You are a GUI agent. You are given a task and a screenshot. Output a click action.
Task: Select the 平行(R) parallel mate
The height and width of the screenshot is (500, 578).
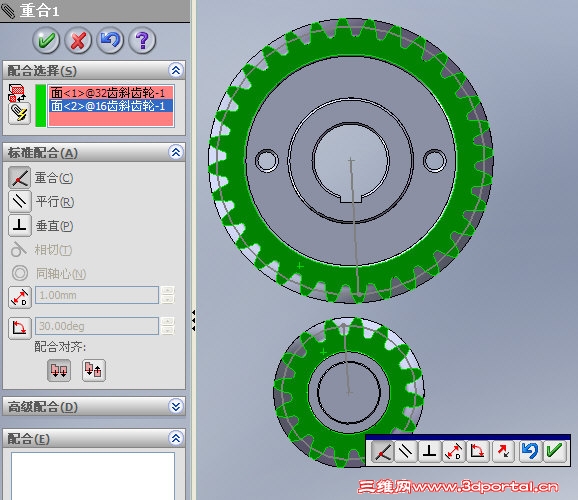[20, 201]
